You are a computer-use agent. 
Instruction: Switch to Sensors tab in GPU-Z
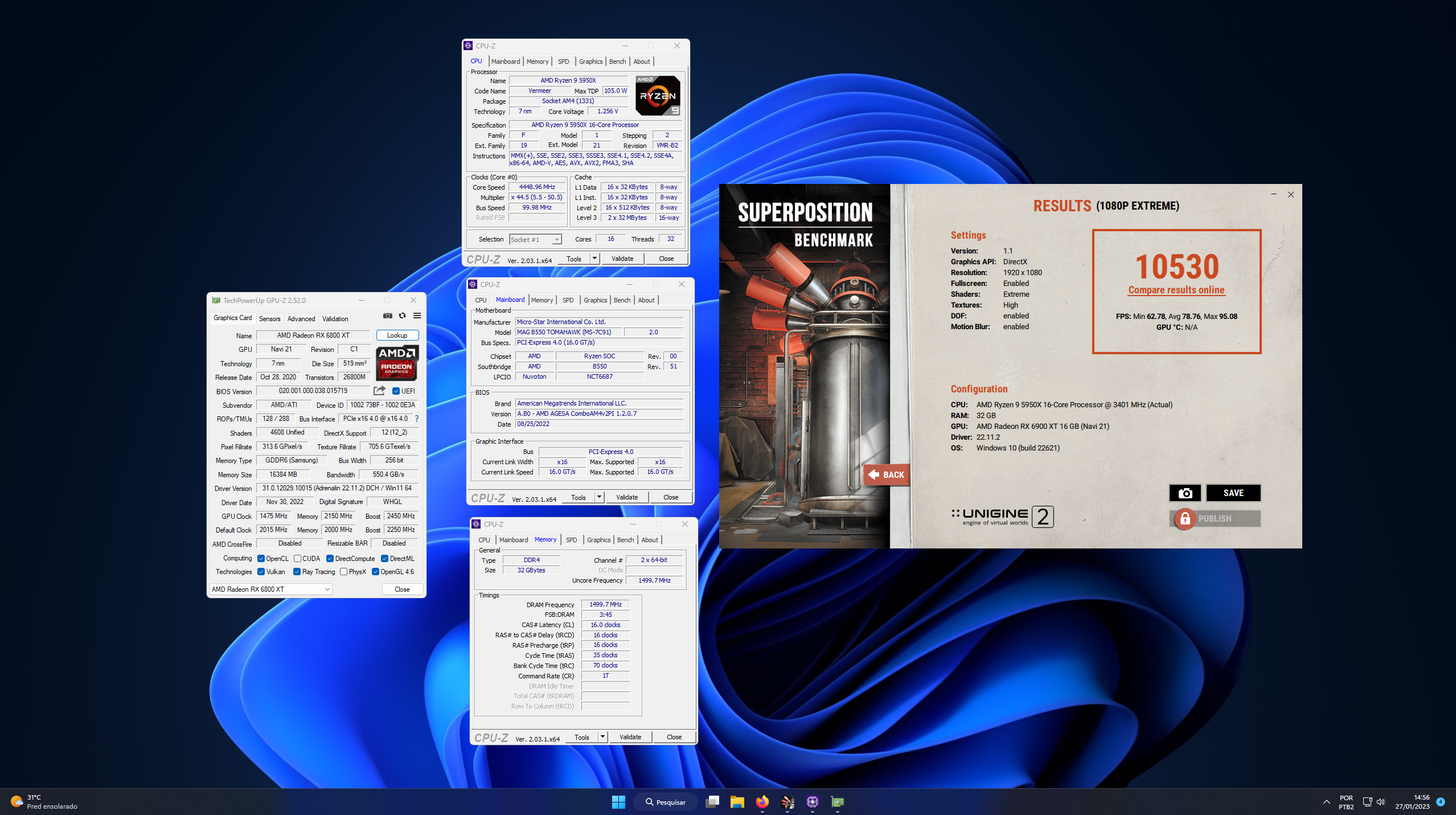[269, 318]
